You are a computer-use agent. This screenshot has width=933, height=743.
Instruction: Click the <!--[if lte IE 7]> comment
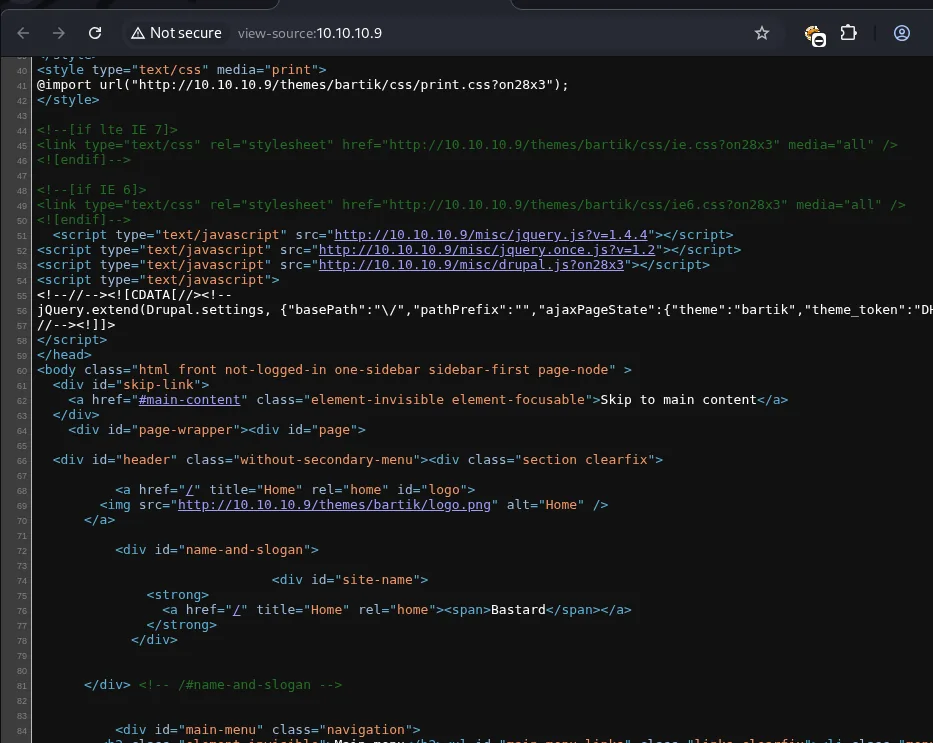[107, 130]
